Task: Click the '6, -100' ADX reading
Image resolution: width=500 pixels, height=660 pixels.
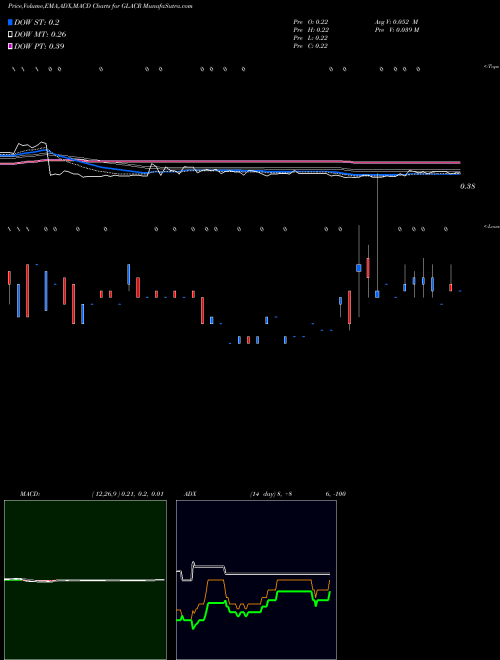Action: coord(335,494)
